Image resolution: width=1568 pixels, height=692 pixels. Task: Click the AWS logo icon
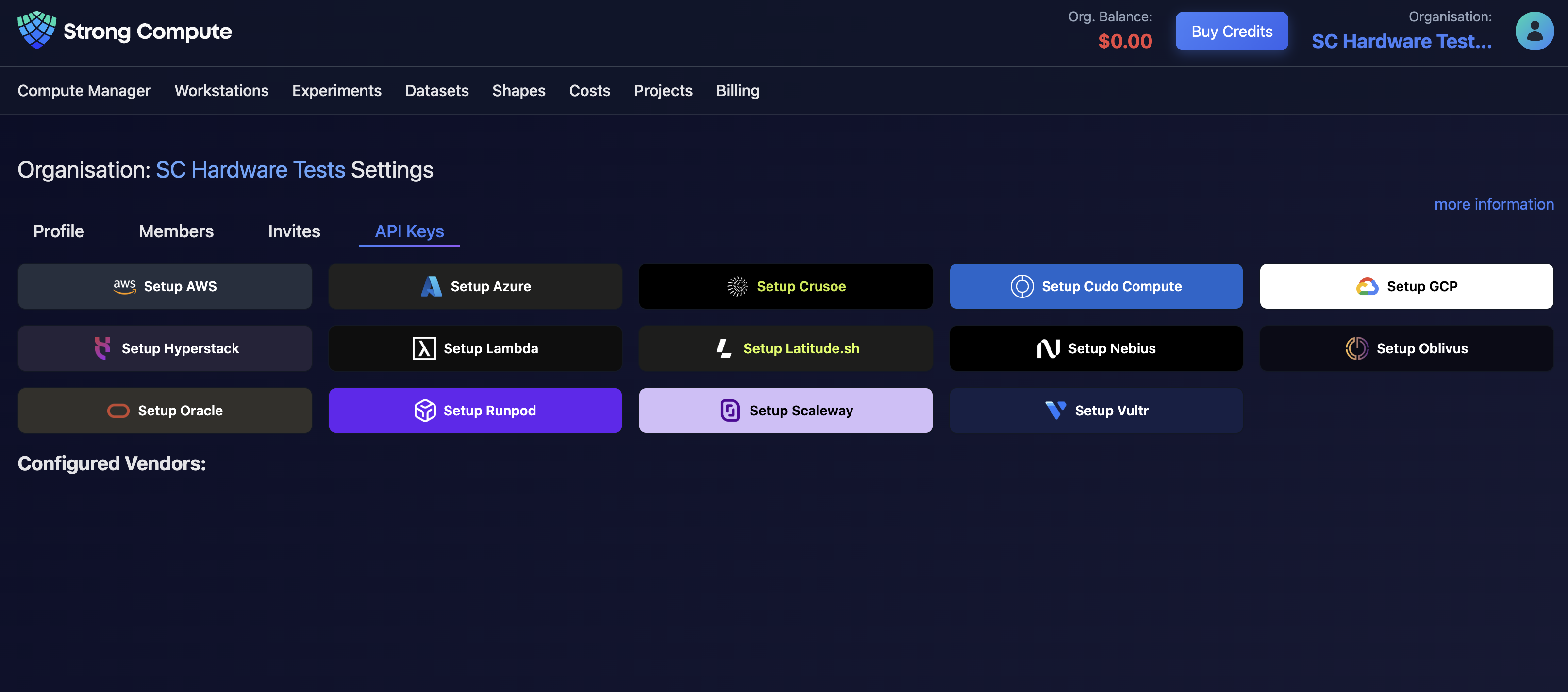pyautogui.click(x=124, y=286)
